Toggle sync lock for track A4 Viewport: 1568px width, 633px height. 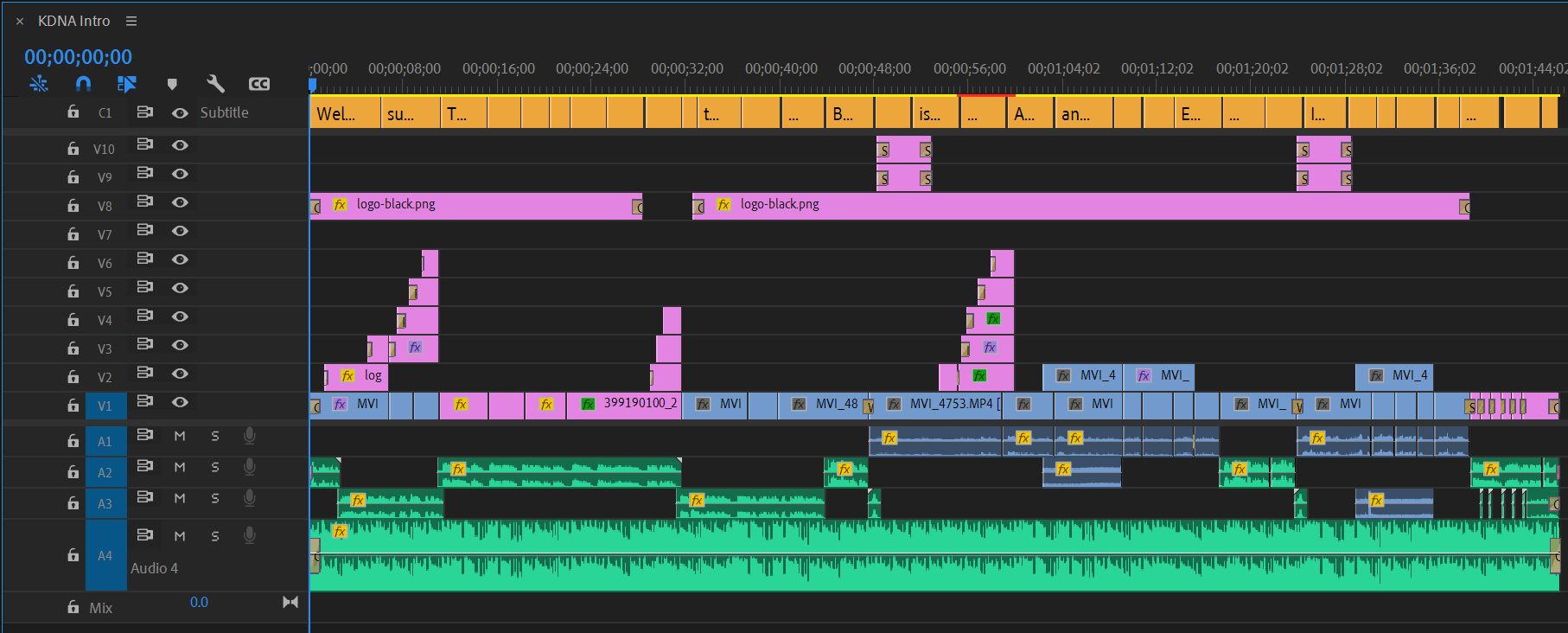(144, 535)
